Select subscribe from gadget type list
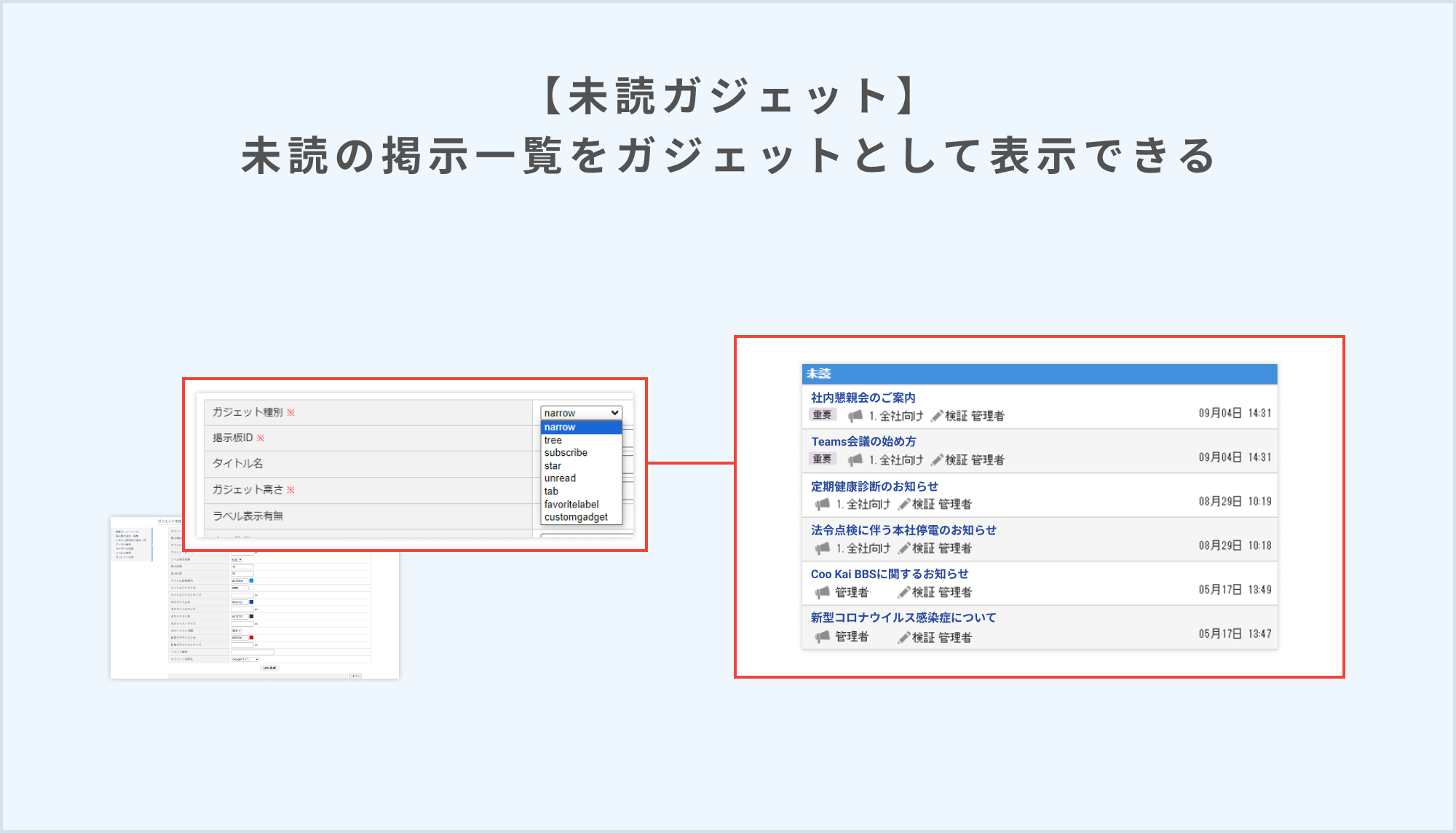1456x833 pixels. click(x=581, y=453)
